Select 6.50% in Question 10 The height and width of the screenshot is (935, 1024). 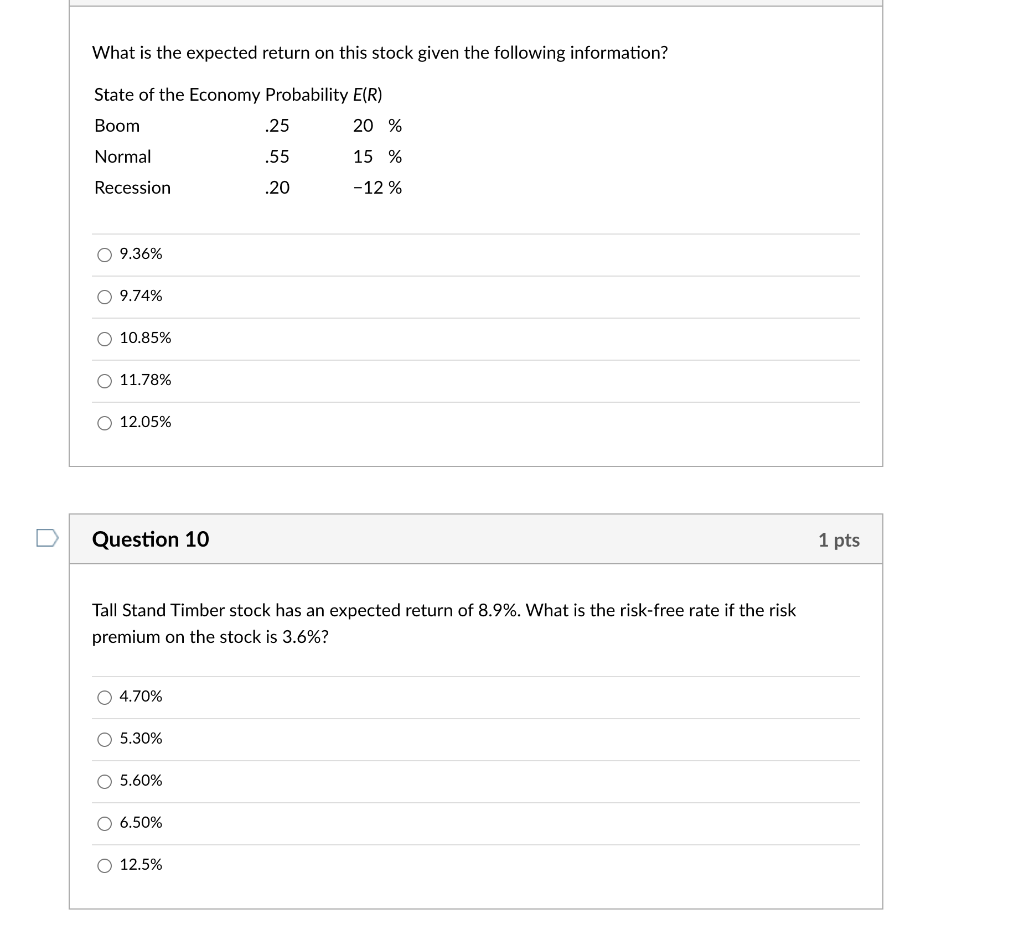[104, 823]
